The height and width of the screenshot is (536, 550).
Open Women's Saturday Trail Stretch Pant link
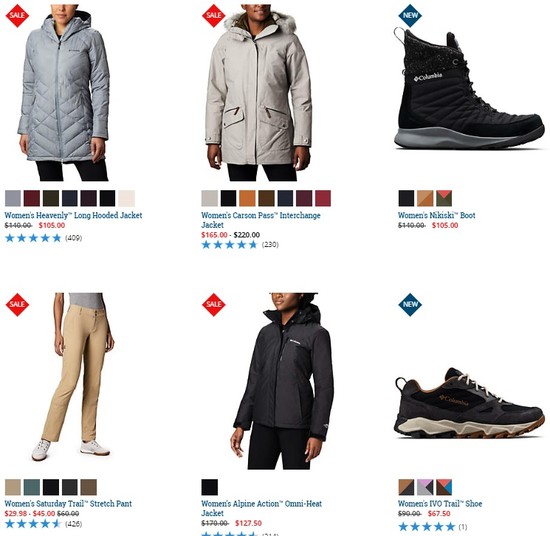pyautogui.click(x=68, y=503)
